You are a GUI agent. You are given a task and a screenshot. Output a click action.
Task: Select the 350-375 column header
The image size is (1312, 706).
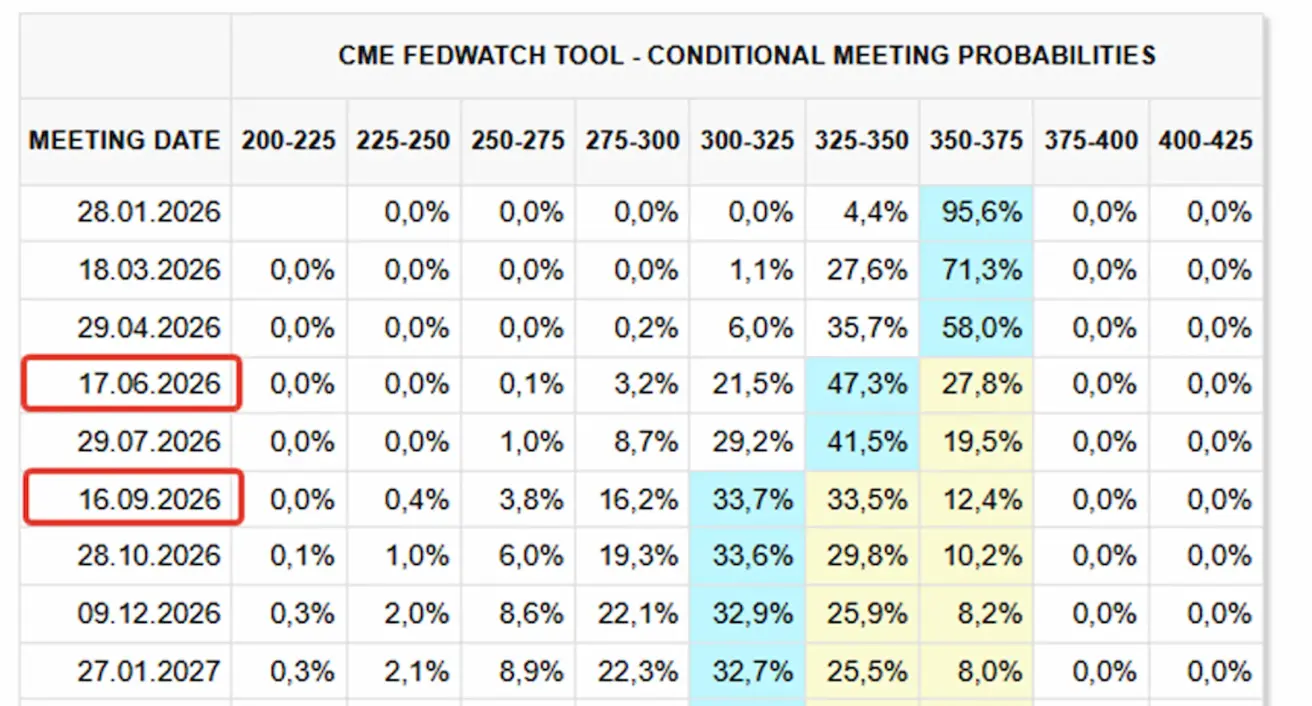pyautogui.click(x=976, y=141)
